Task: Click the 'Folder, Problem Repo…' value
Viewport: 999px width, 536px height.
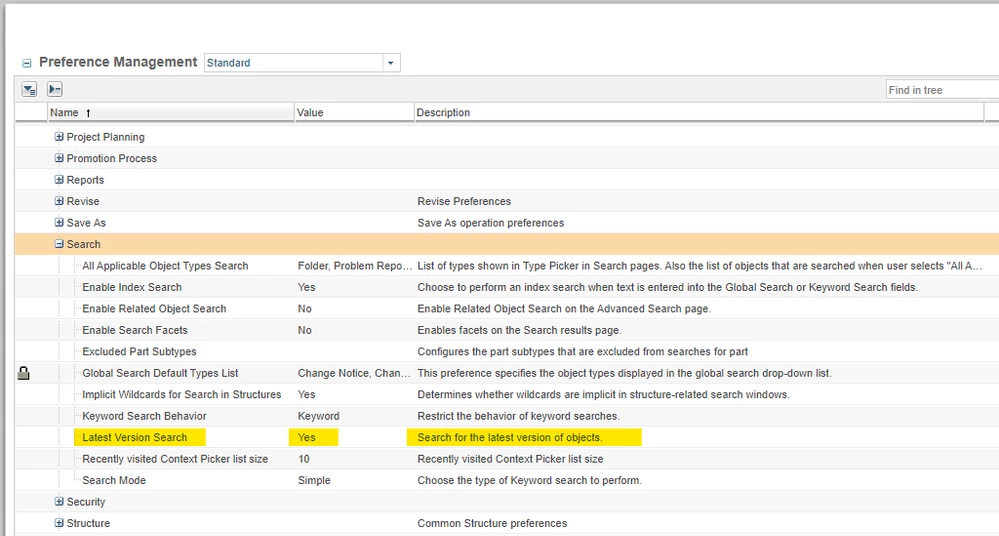Action: [355, 266]
